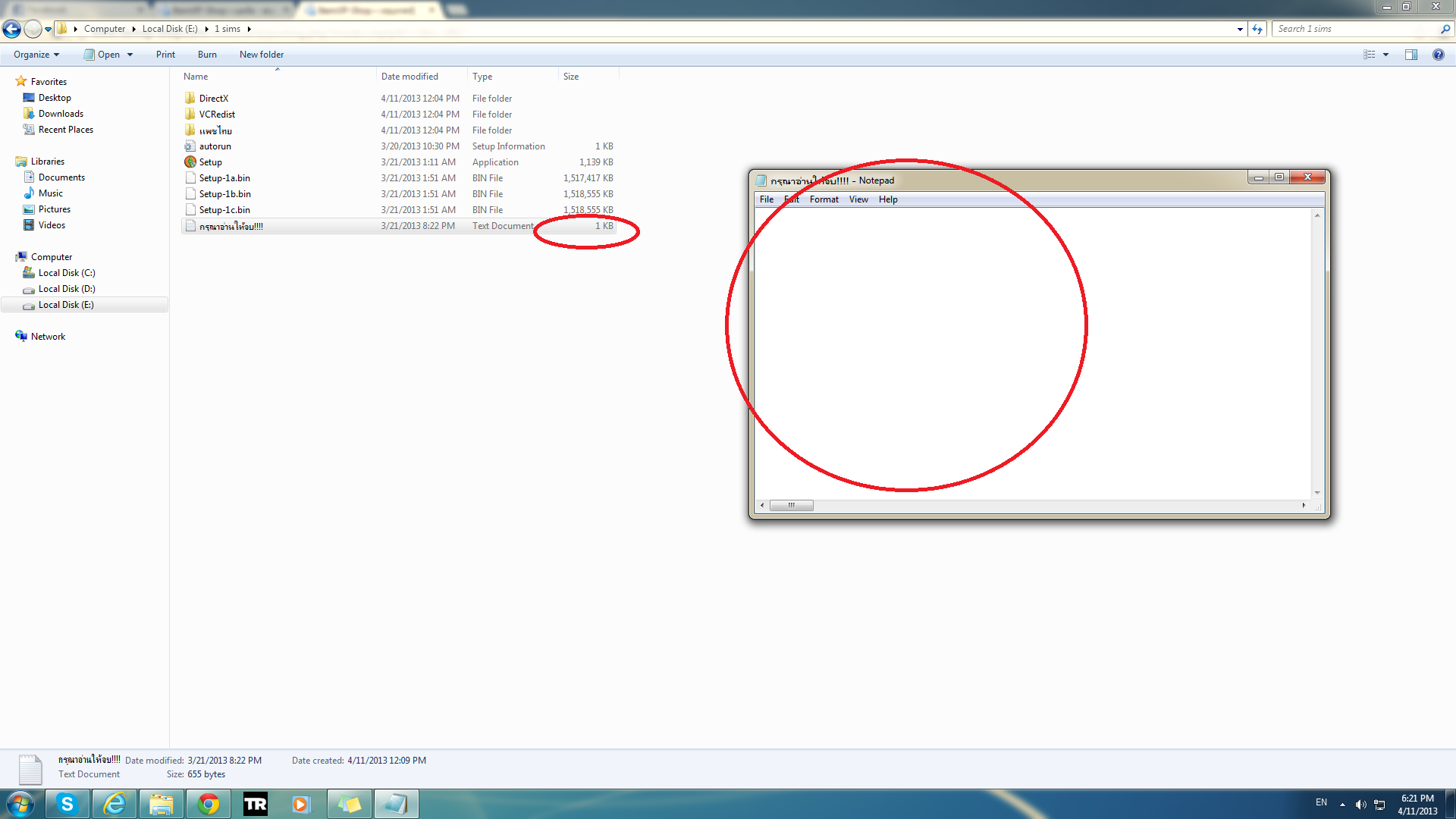1456x819 pixels.
Task: Open Skype from the taskbar
Action: pos(67,804)
